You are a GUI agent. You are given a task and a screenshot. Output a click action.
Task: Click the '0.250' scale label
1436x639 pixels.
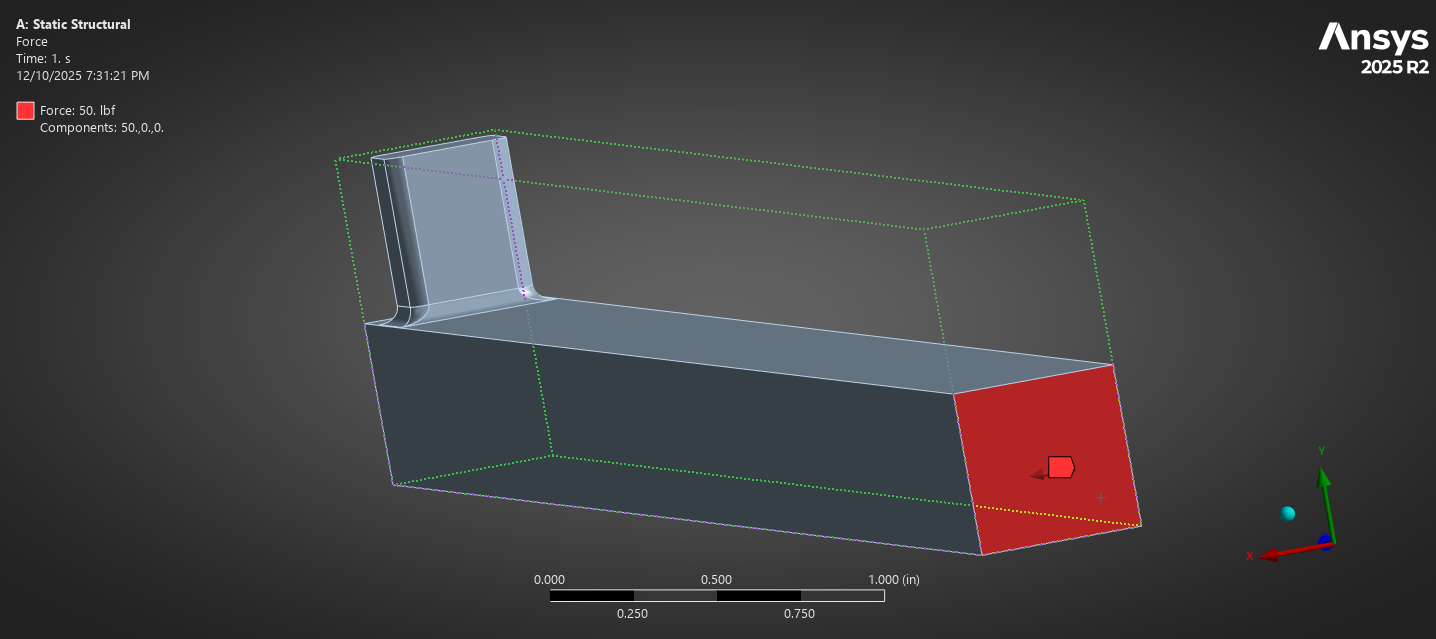tap(632, 614)
